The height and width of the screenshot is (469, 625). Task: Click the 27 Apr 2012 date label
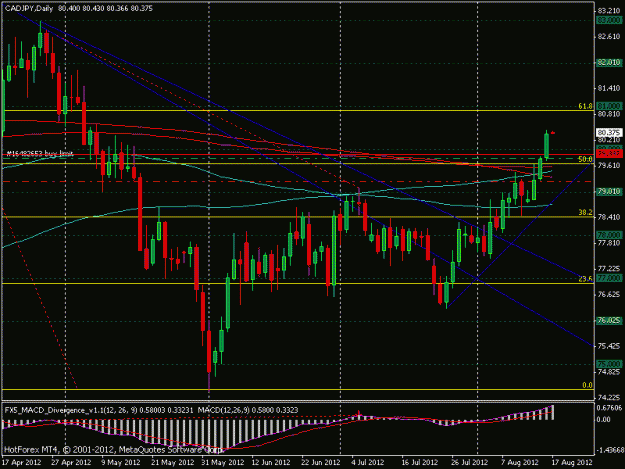pyautogui.click(x=71, y=463)
